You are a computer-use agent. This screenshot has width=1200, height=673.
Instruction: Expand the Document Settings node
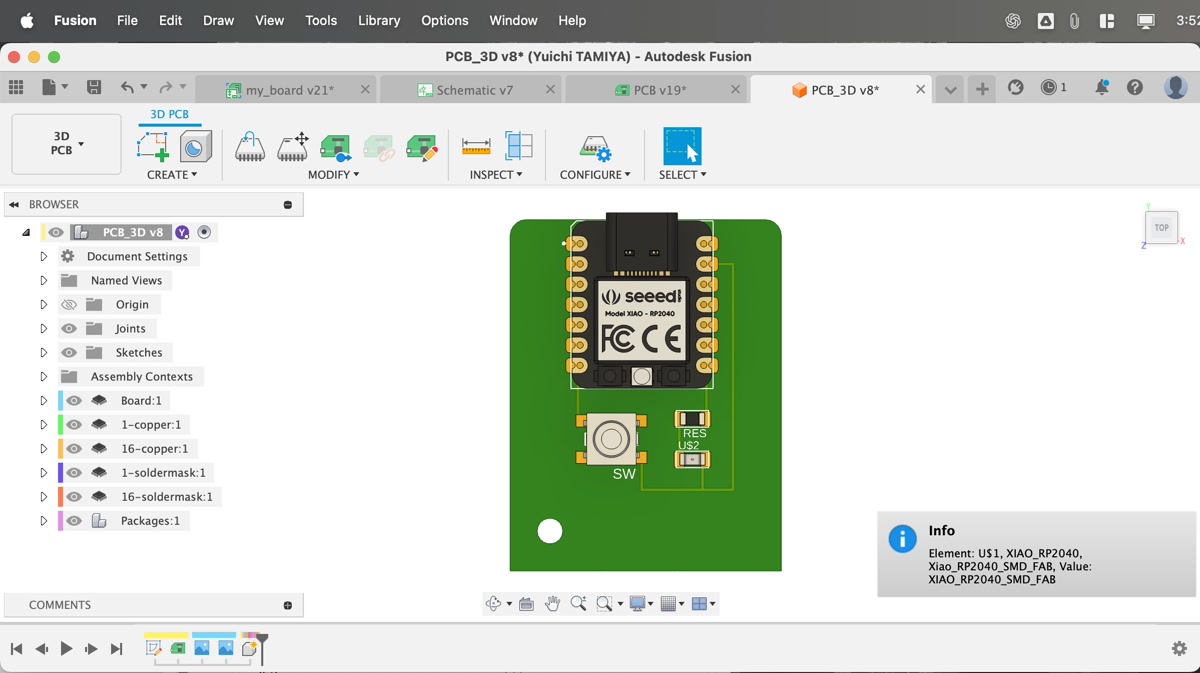pos(43,256)
